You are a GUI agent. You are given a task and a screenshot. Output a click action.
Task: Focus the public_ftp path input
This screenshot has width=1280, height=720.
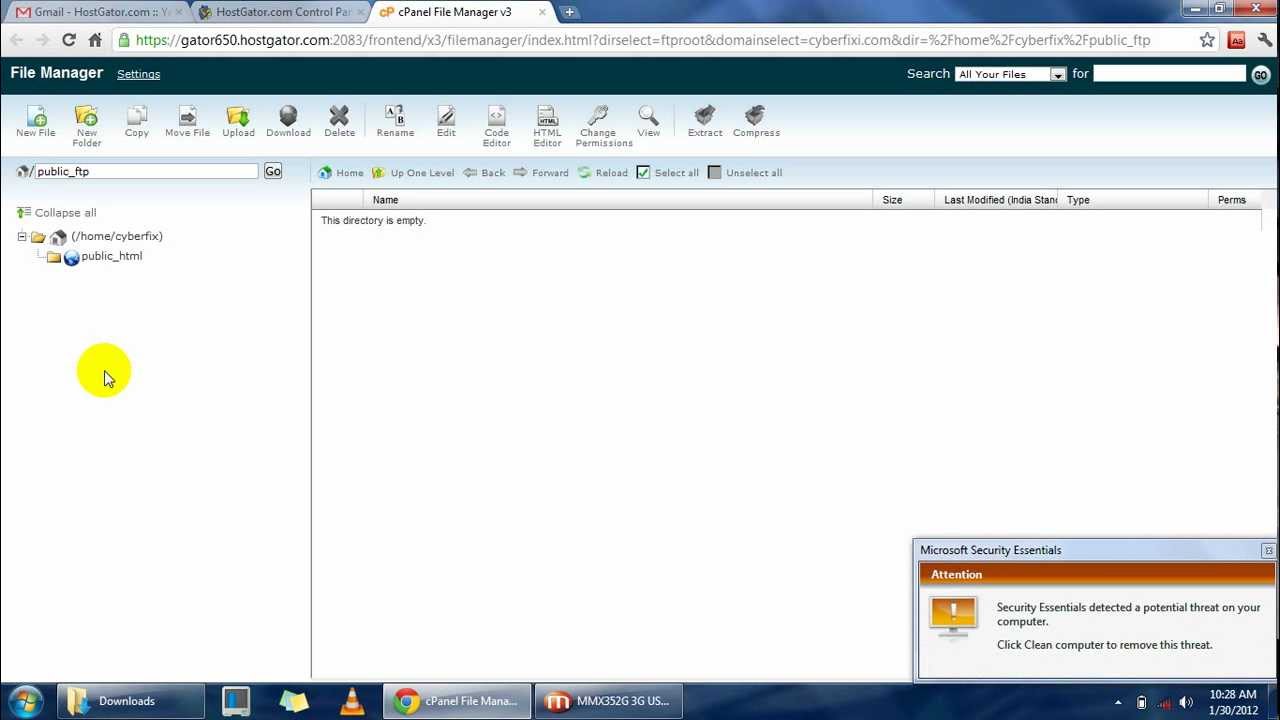coord(146,172)
